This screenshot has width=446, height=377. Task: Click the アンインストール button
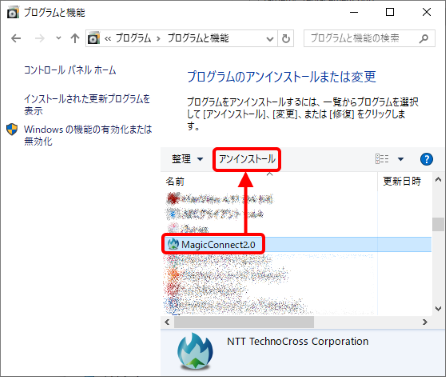247,159
